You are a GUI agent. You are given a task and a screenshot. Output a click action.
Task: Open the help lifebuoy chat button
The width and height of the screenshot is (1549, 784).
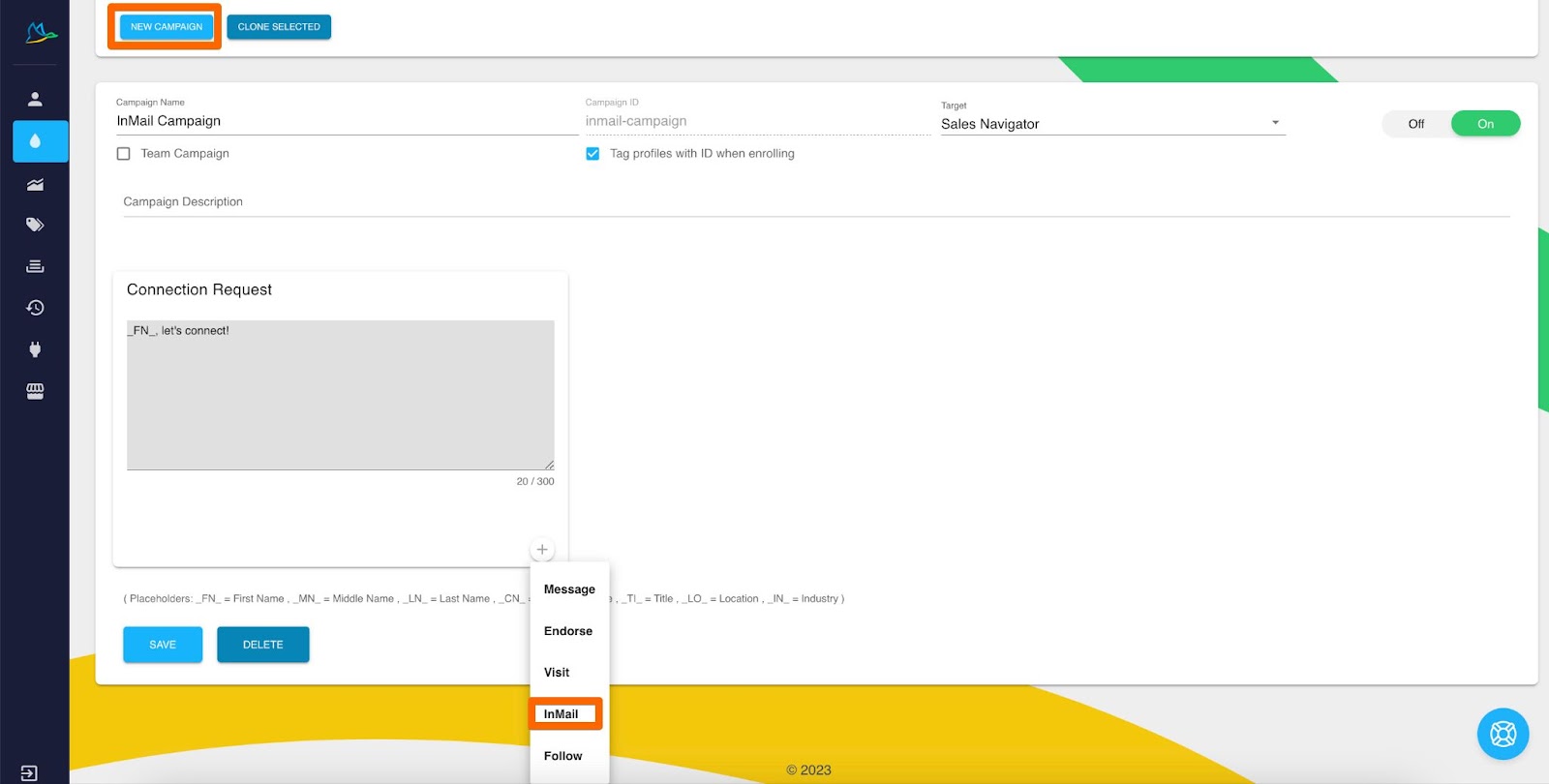pos(1503,734)
